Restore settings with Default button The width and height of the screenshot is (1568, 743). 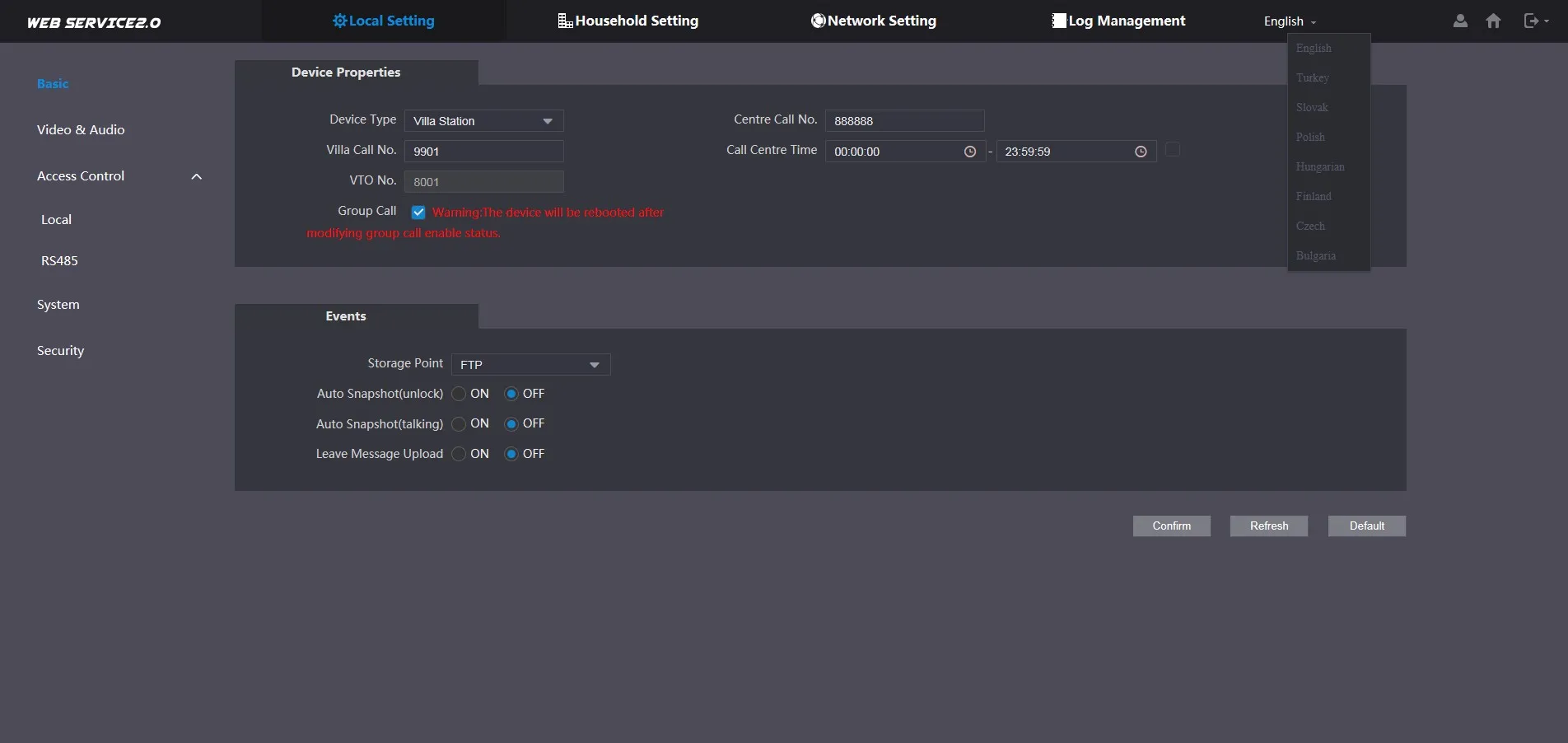tap(1367, 526)
